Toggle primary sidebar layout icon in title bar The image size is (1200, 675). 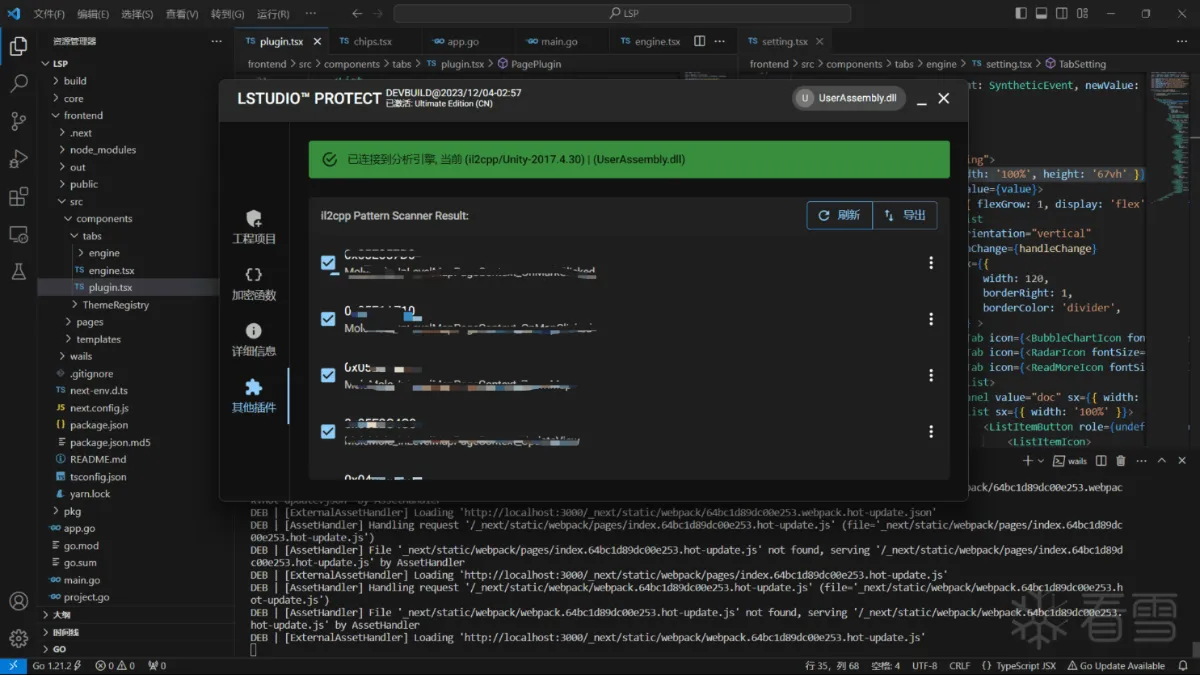pyautogui.click(x=1021, y=14)
